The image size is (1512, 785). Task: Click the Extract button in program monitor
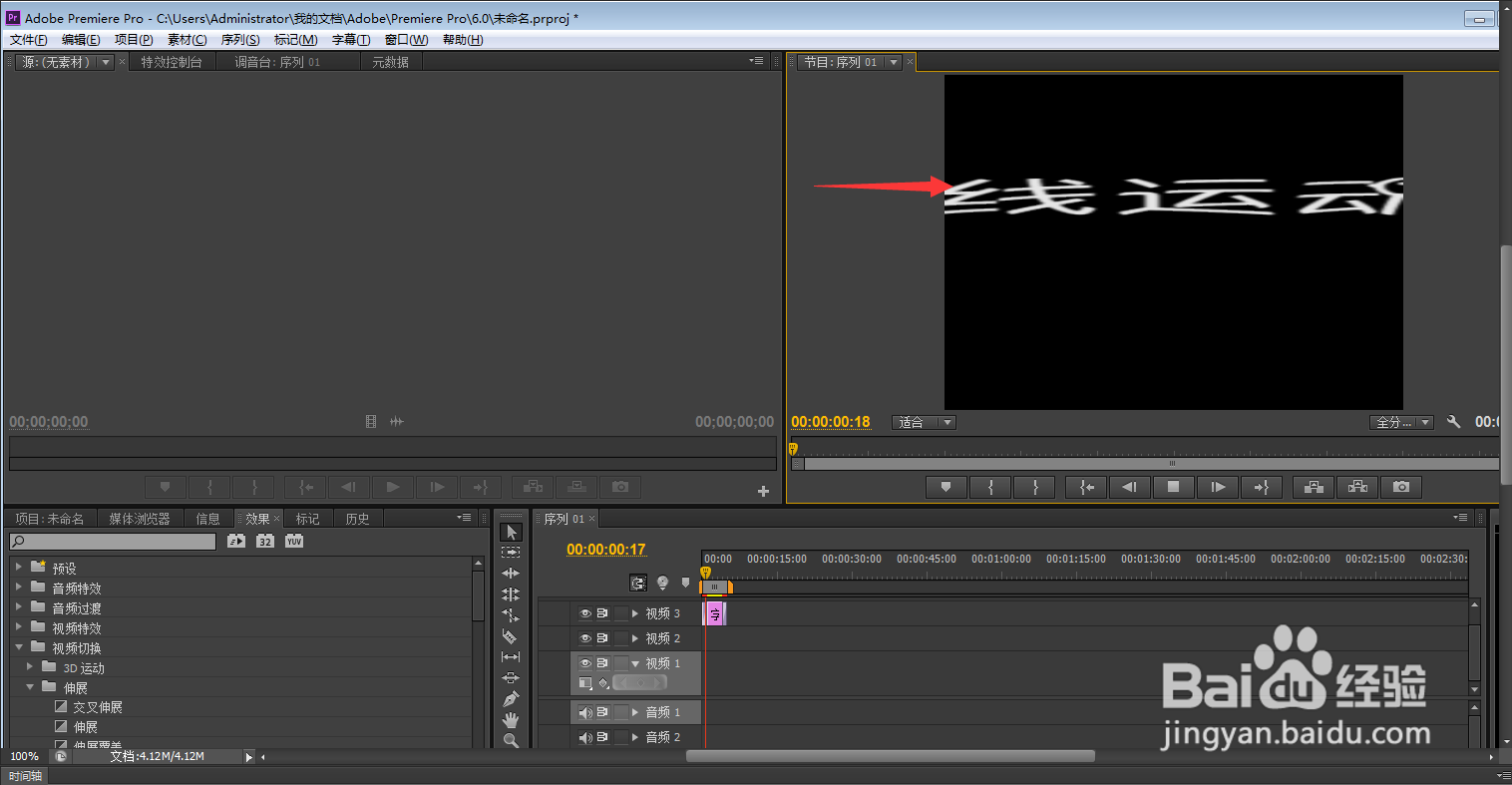click(x=1357, y=487)
